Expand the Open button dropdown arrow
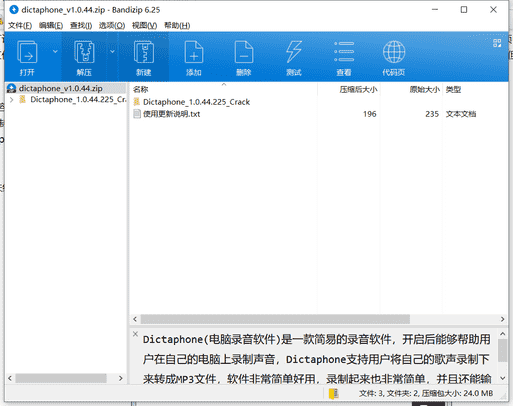 coord(55,52)
